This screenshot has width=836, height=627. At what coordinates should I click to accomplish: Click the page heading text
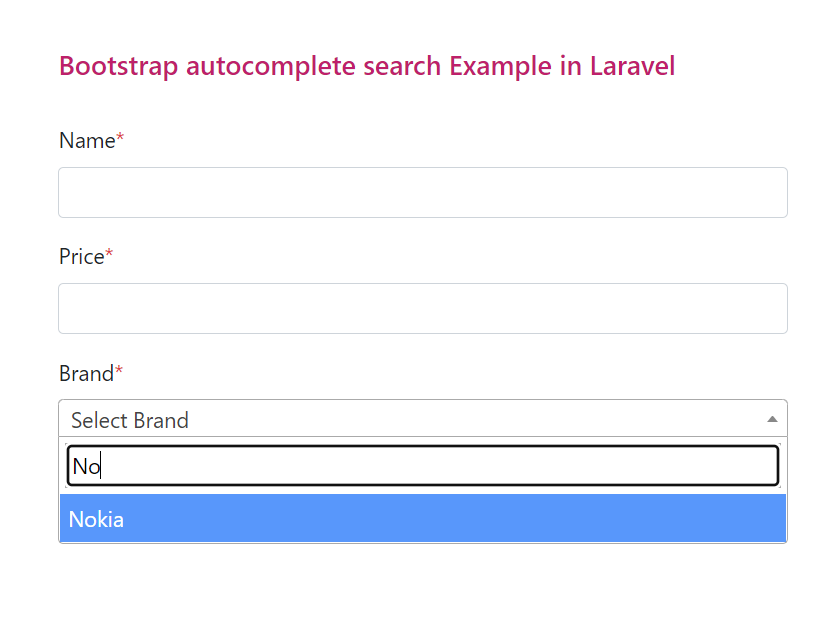point(367,66)
